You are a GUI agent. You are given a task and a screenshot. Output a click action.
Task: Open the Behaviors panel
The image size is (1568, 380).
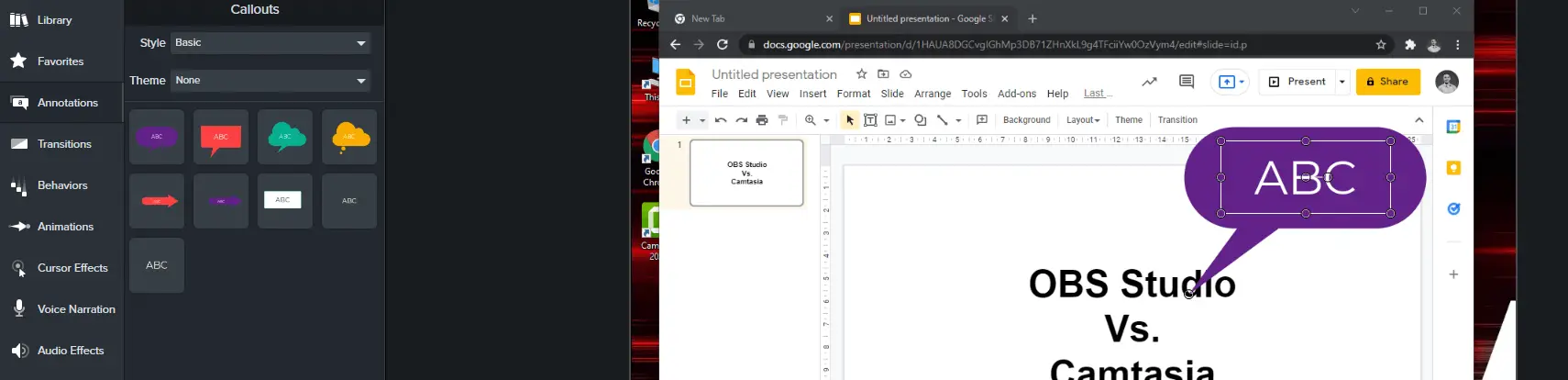click(x=49, y=185)
